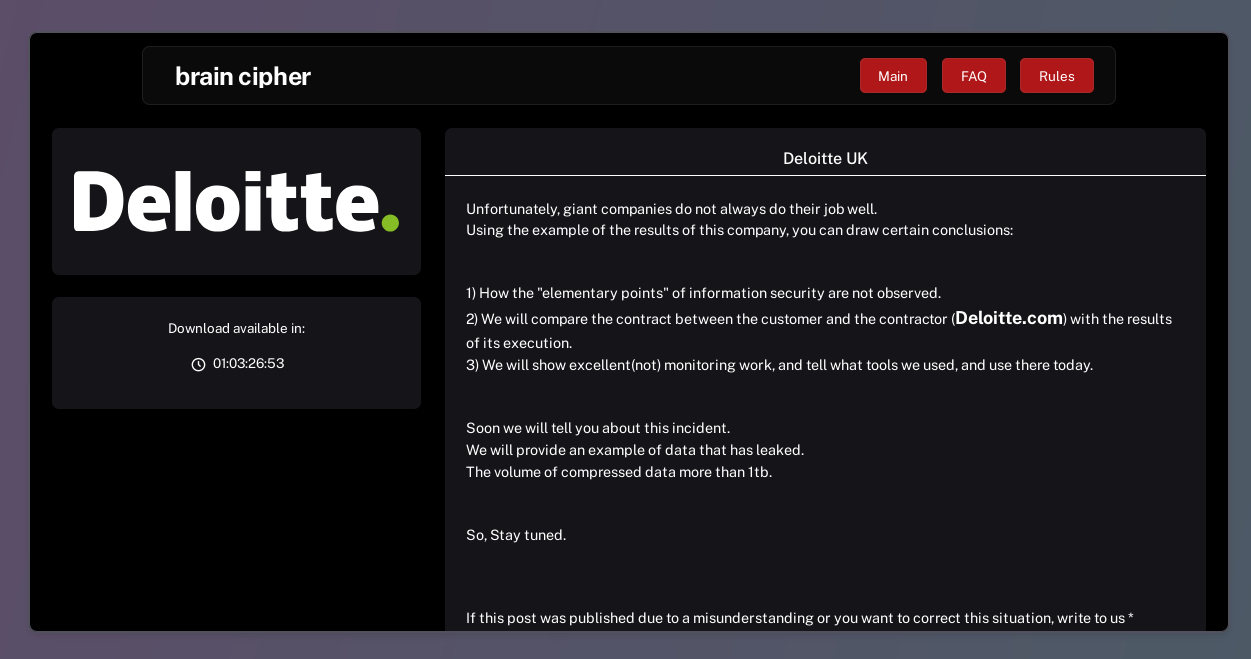
Task: Click "Soon we will tell you about this incident"
Action: tap(598, 428)
